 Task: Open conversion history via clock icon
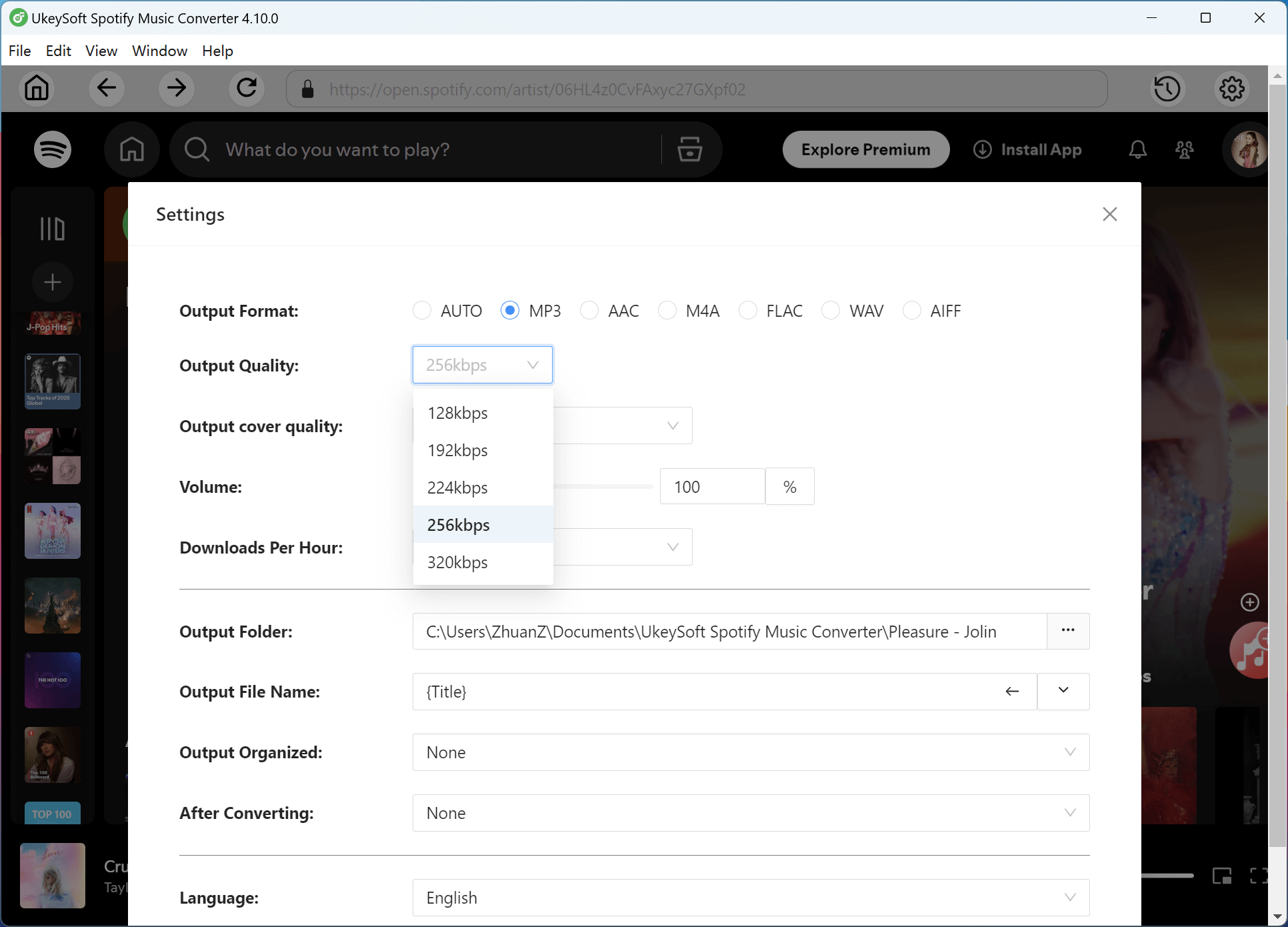[x=1167, y=88]
